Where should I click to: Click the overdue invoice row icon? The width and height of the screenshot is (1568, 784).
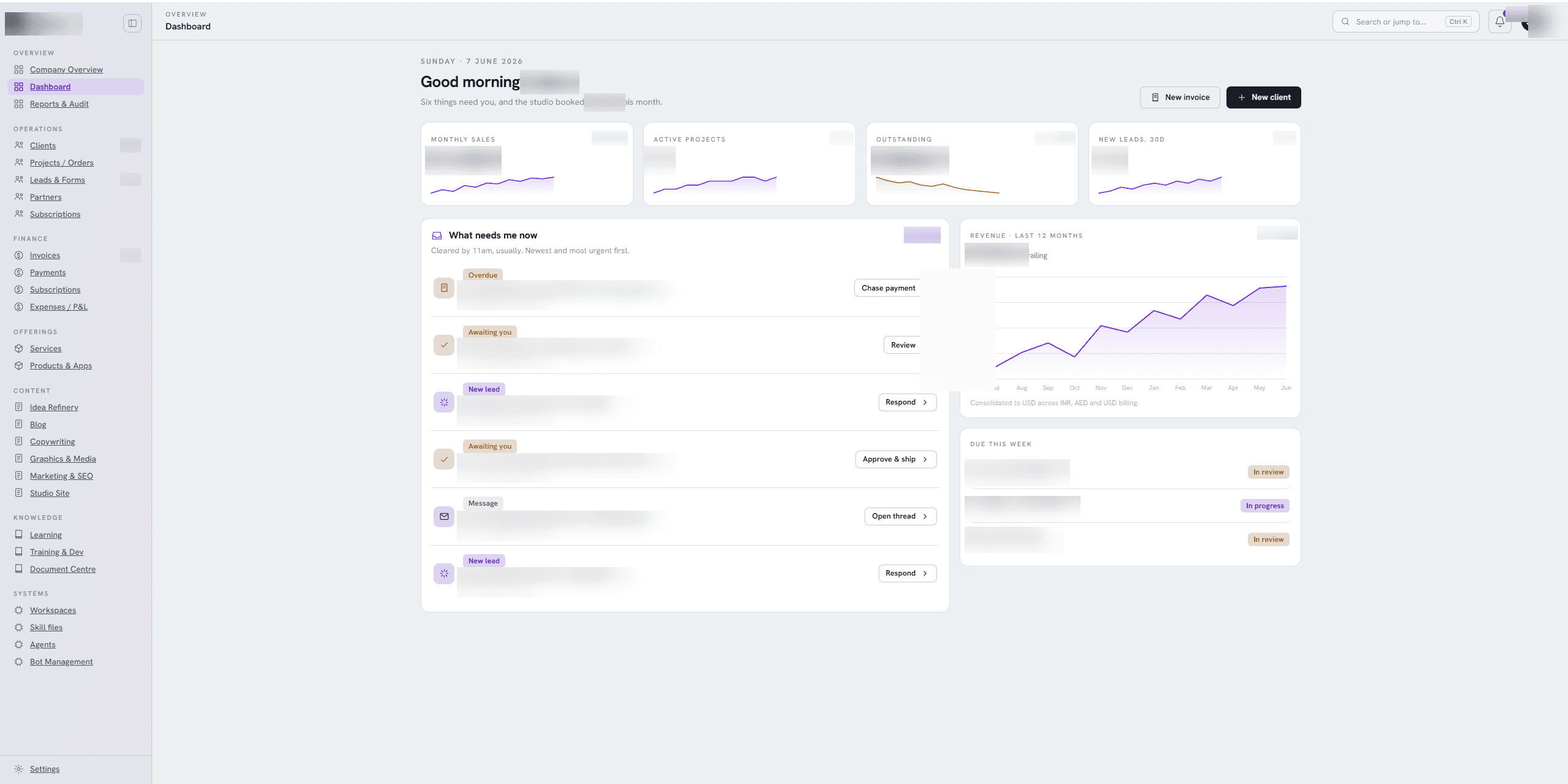click(444, 288)
